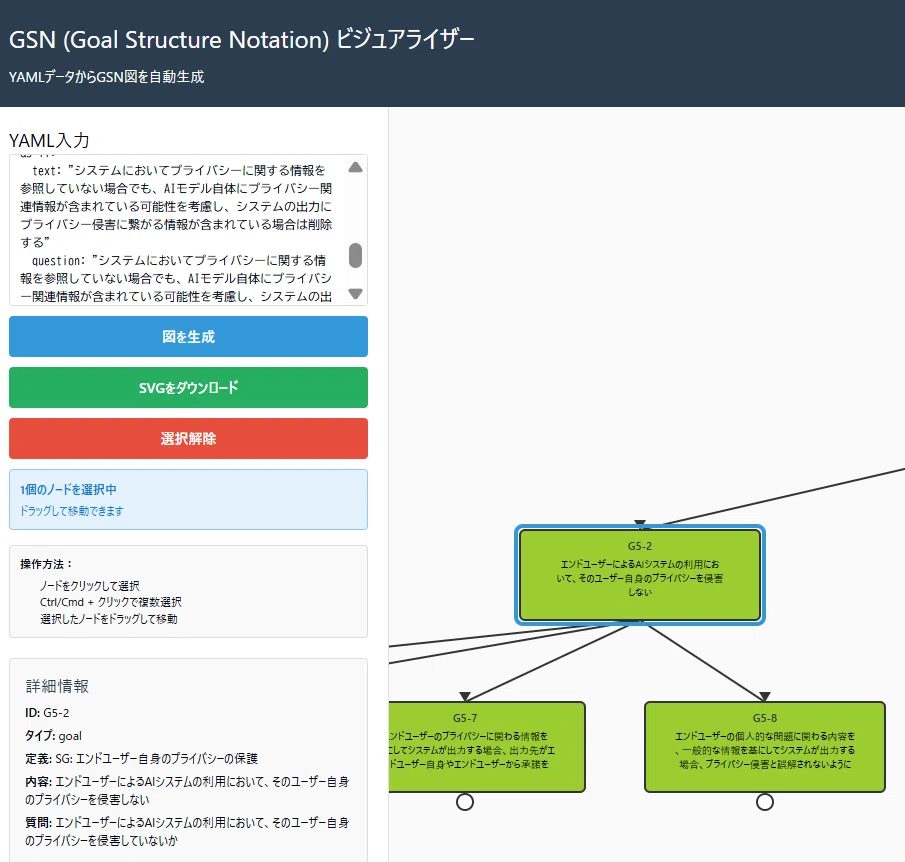The width and height of the screenshot is (905, 862).
Task: Select the G5-8 goal node
Action: click(765, 747)
